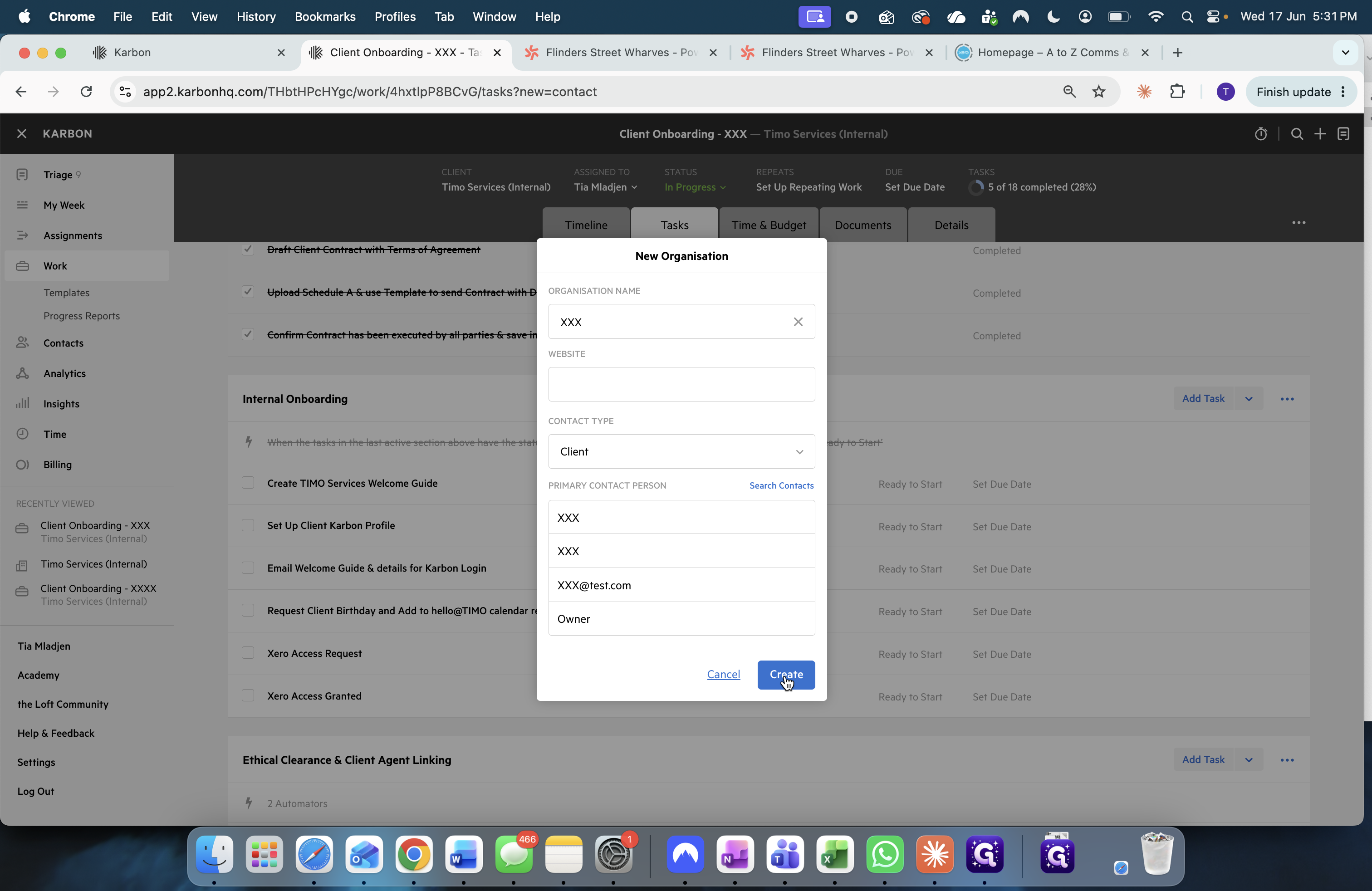Click the Create button in dialog
This screenshot has width=1372, height=891.
786,675
